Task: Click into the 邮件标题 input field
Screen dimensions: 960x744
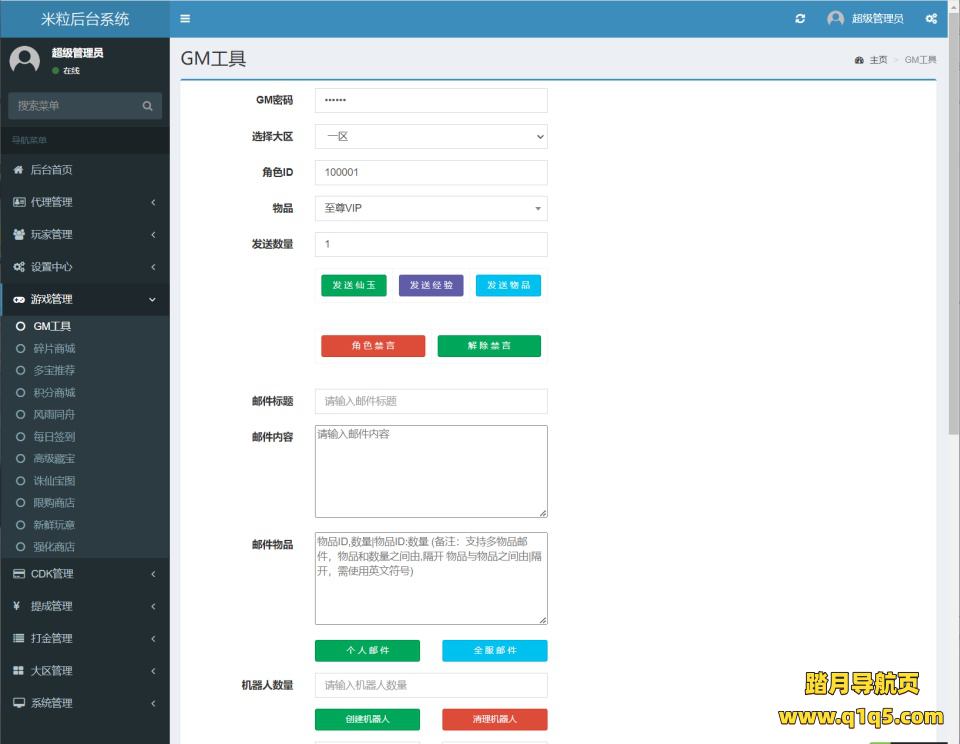Action: pos(431,401)
